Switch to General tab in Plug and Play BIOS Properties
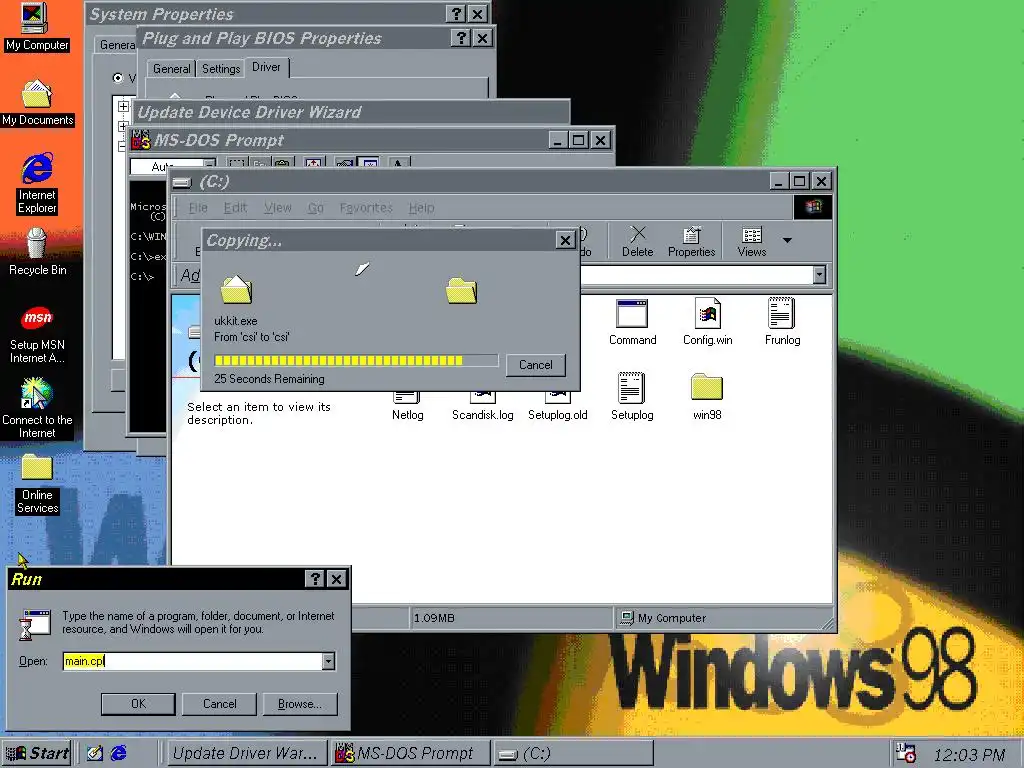 point(171,69)
